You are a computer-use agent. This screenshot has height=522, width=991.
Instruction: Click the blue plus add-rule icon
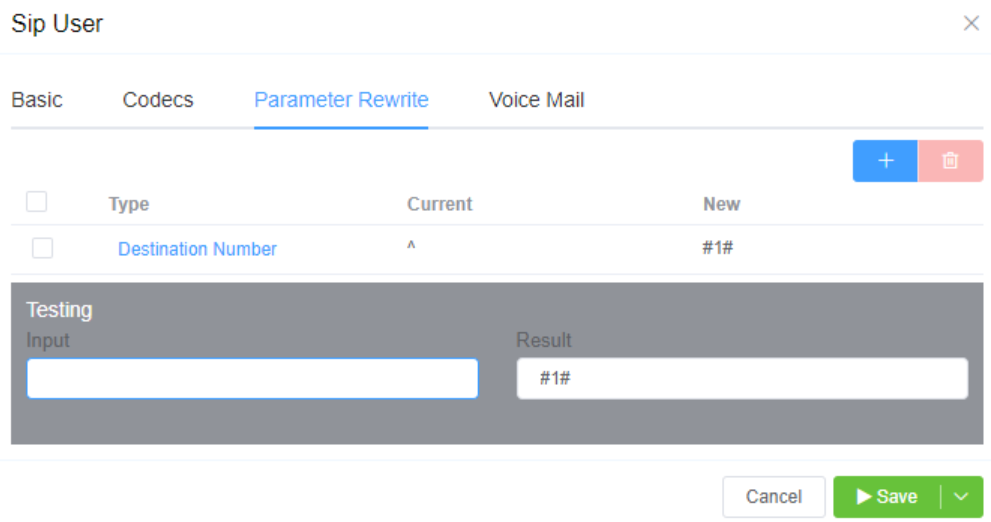(885, 161)
